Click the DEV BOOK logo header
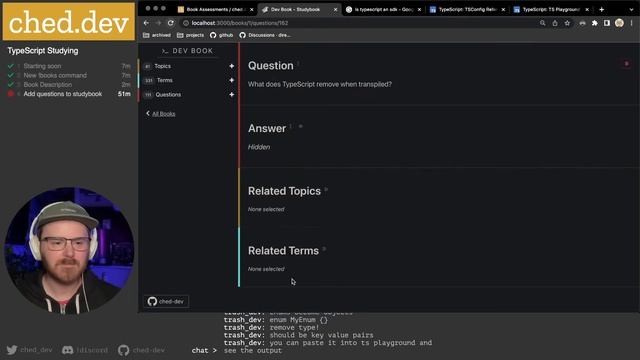The width and height of the screenshot is (640, 360). pos(187,51)
